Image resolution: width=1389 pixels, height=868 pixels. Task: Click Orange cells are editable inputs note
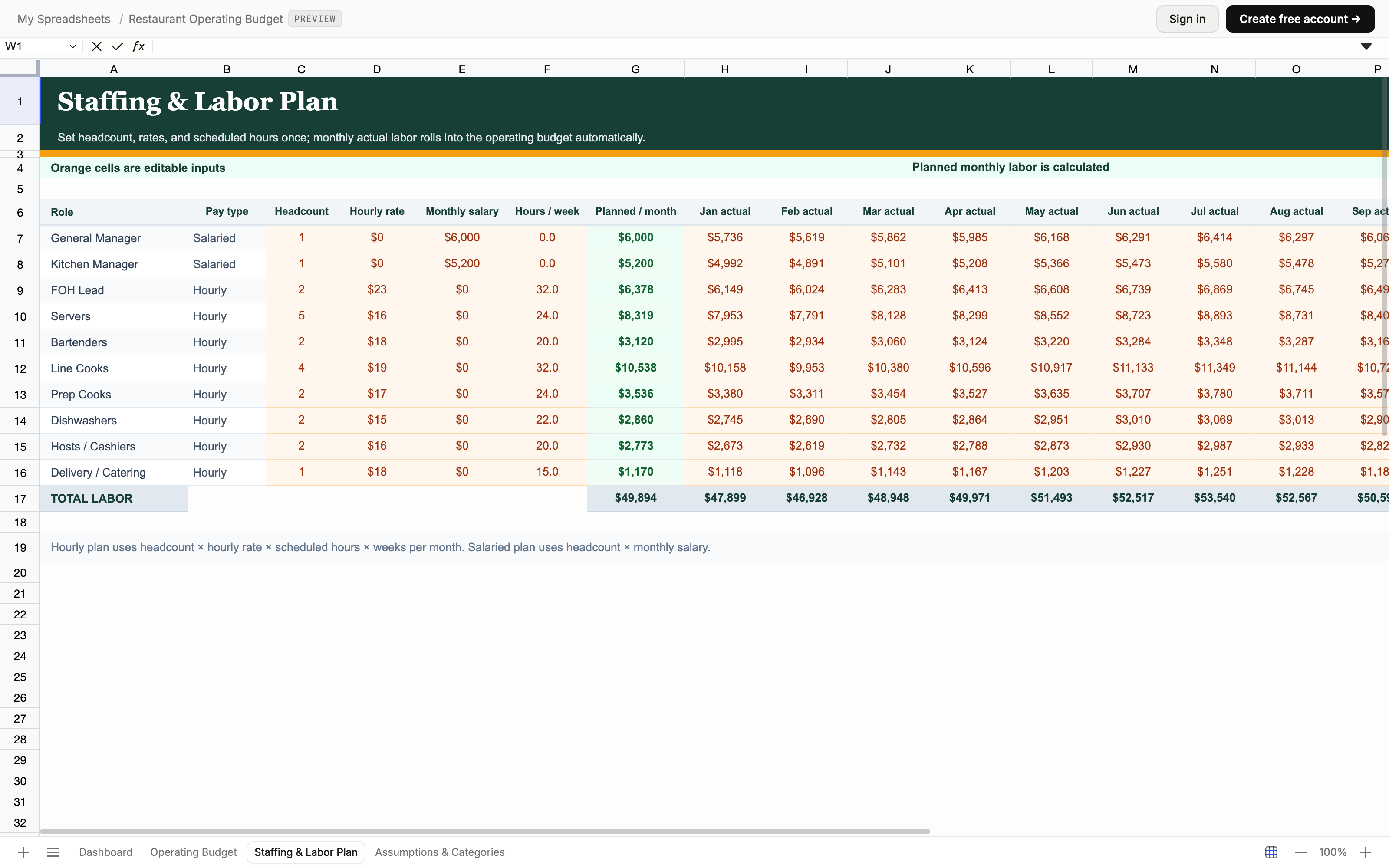[138, 168]
